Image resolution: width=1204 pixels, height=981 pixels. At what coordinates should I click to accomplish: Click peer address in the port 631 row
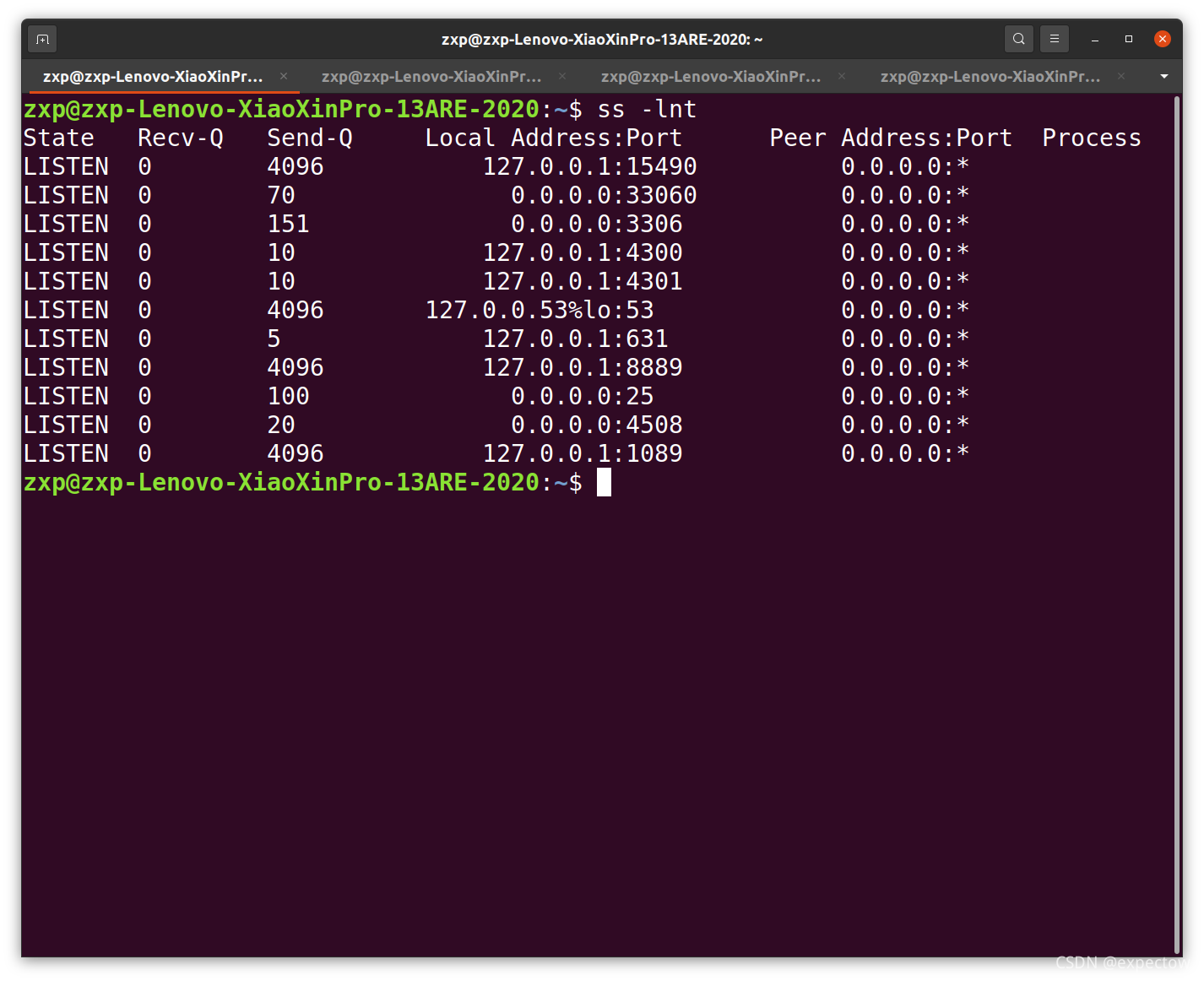905,339
